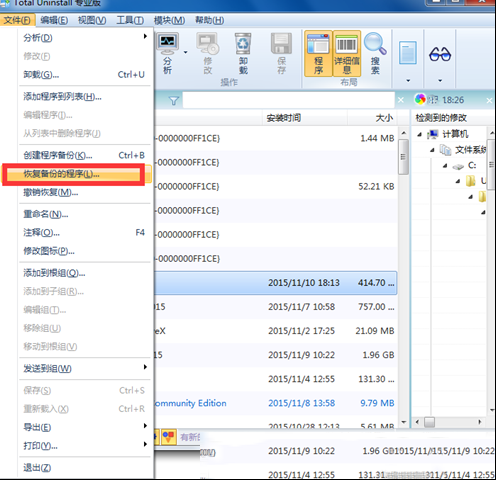Click the filter funnel icon

pos(174,100)
